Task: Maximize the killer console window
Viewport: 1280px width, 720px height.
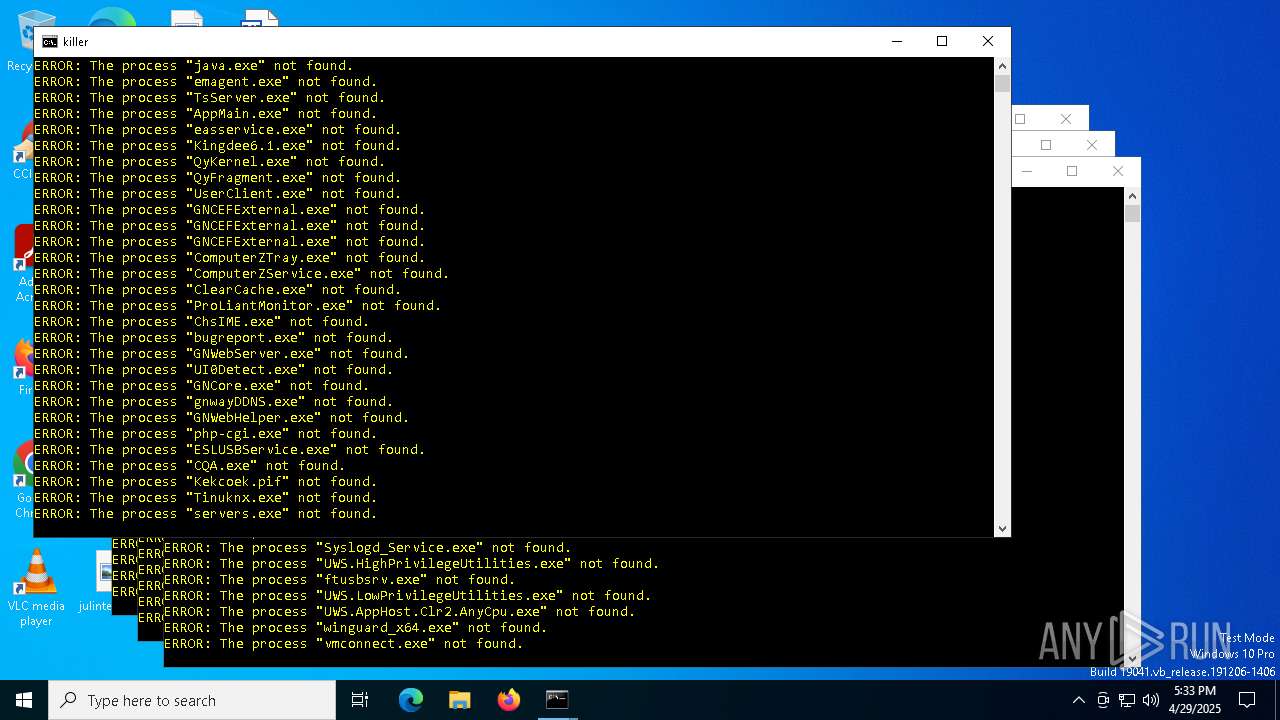Action: [942, 41]
